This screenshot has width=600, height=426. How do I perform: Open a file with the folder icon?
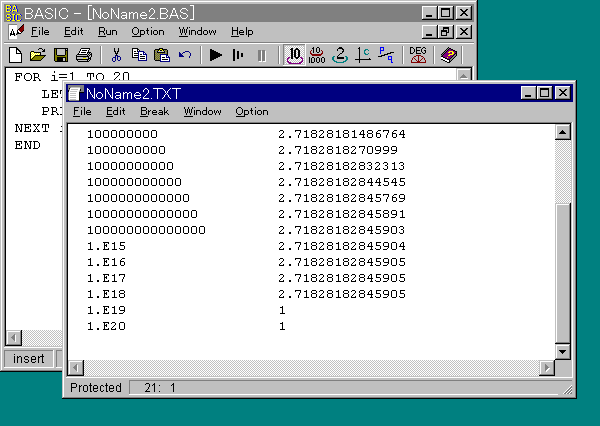(x=38, y=55)
